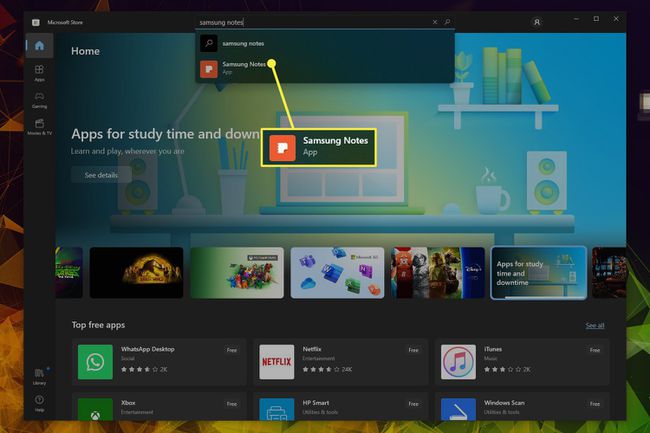Click the 'Home' page heading

85,51
